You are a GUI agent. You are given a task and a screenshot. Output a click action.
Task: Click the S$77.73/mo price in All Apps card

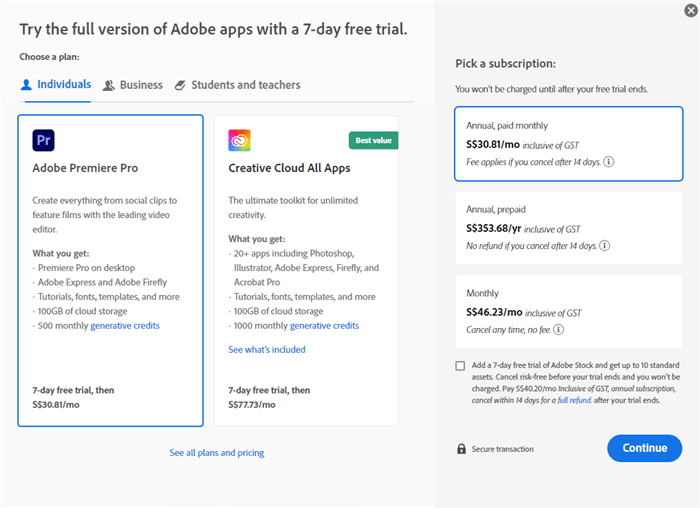pos(252,405)
